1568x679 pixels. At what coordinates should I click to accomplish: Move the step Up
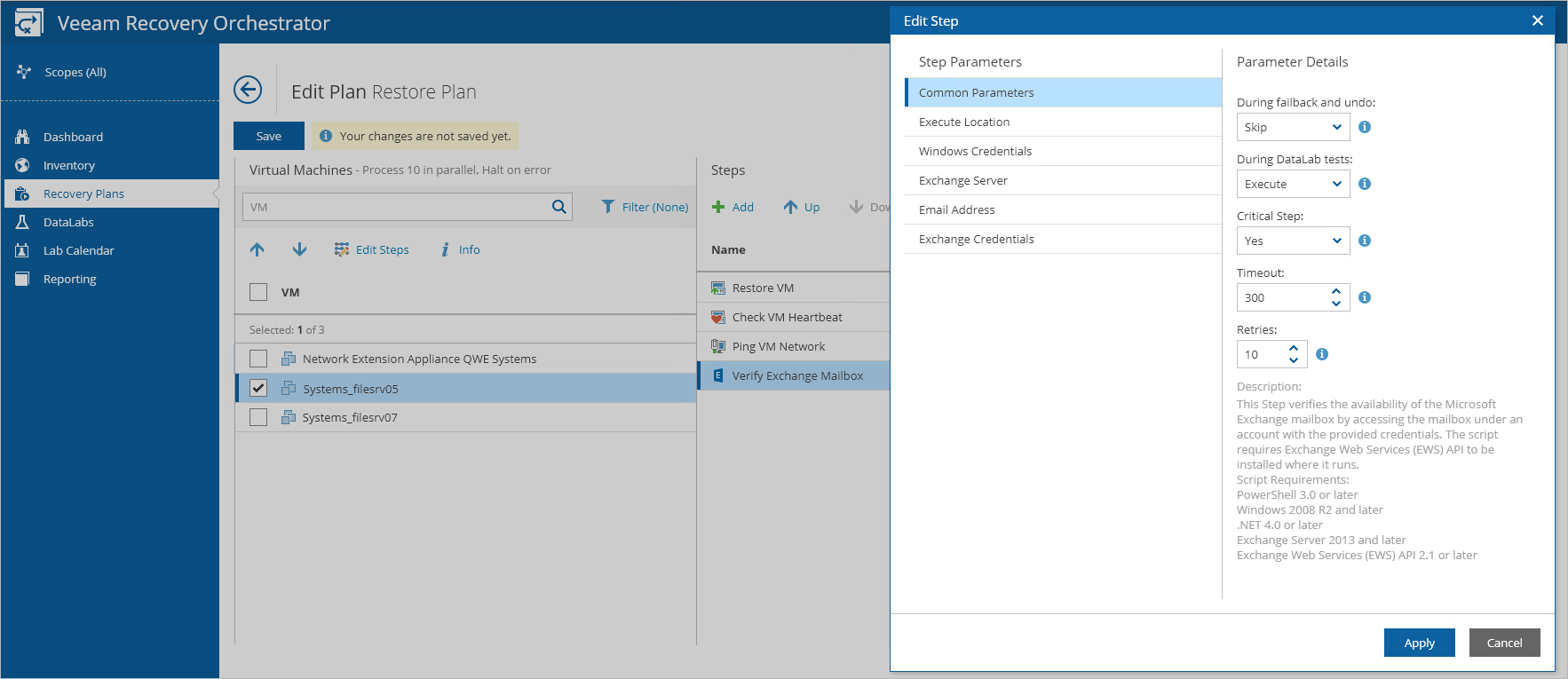pyautogui.click(x=802, y=207)
